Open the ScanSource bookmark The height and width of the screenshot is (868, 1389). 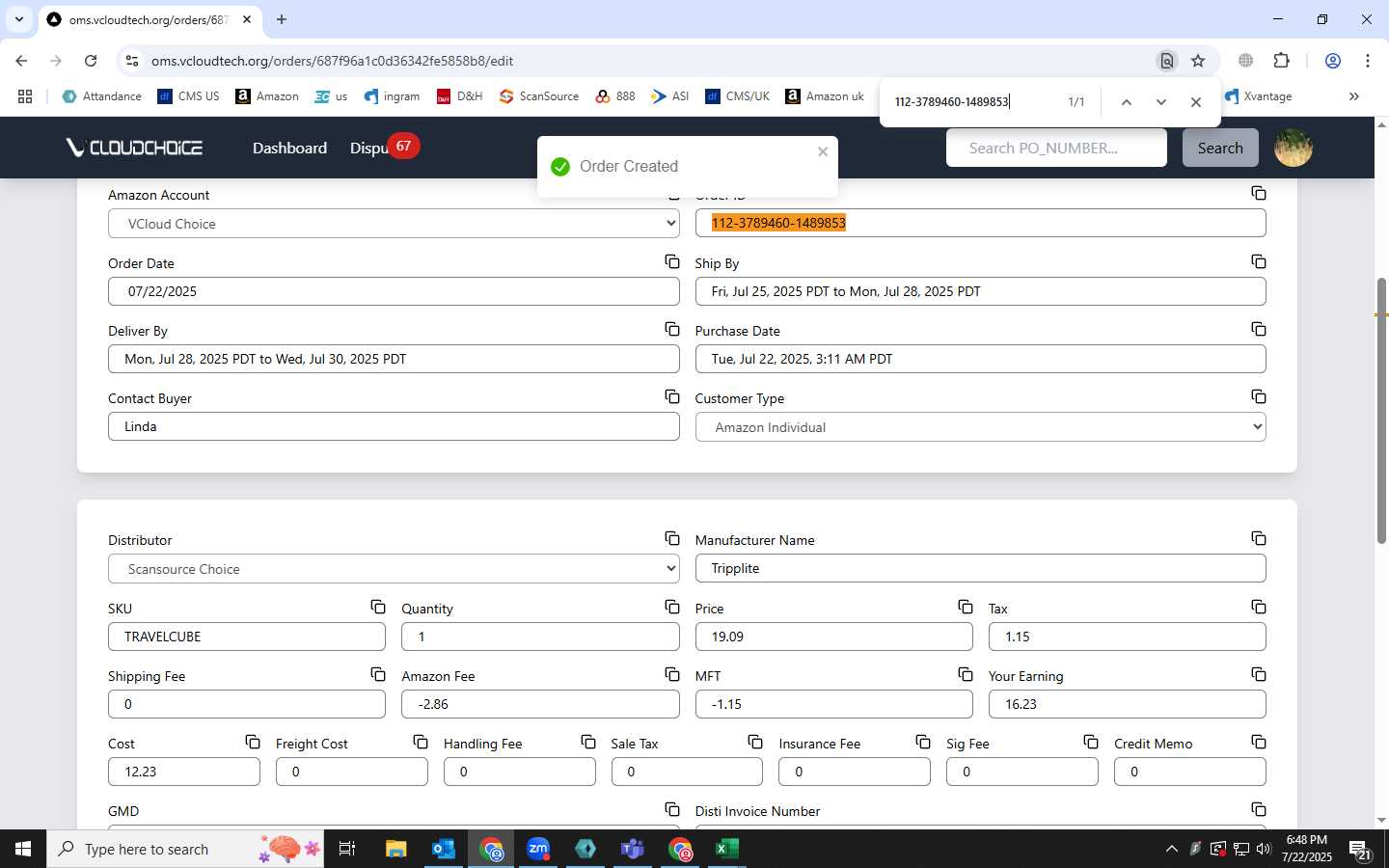(x=538, y=96)
